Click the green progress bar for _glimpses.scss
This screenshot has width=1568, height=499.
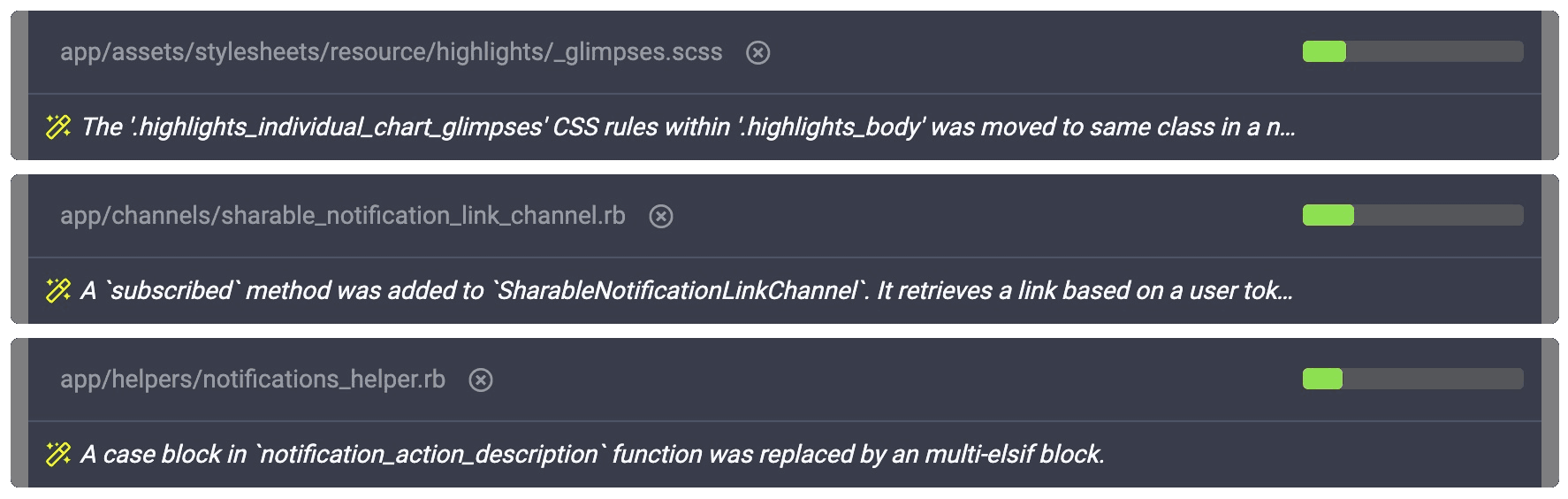[1412, 51]
